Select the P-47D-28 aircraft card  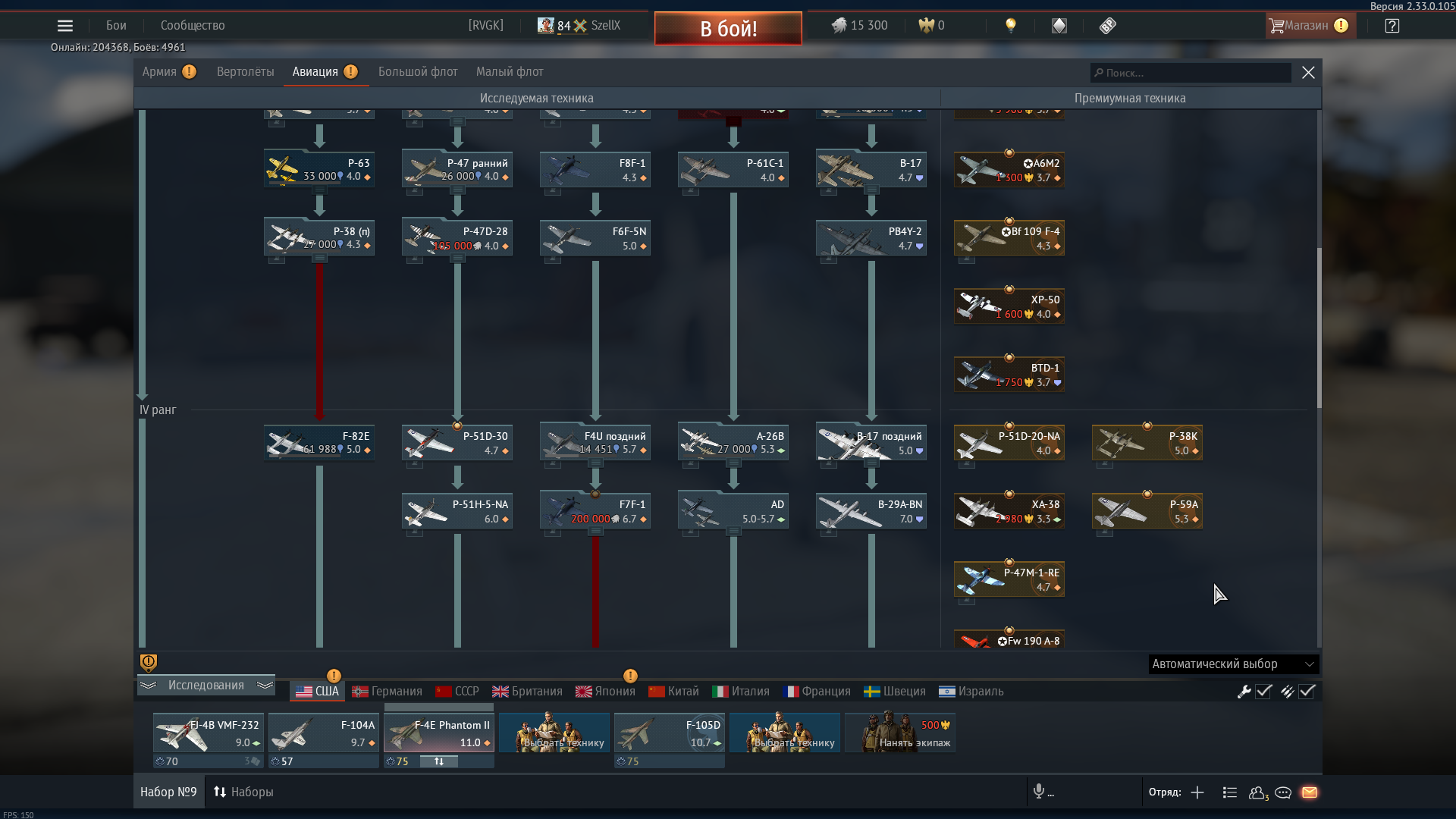point(457,237)
